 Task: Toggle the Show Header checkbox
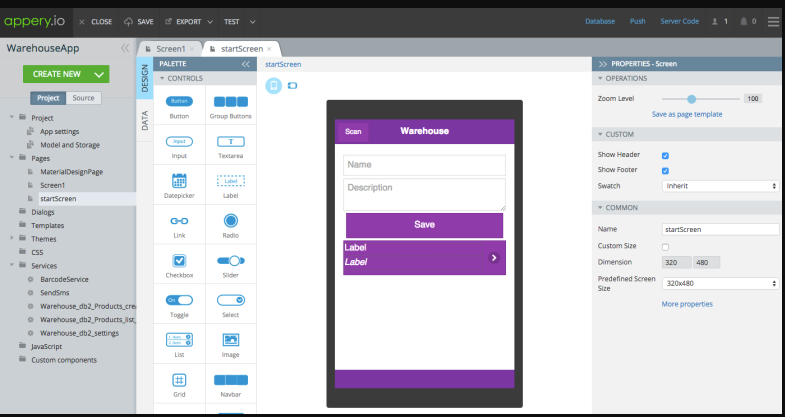pos(665,156)
